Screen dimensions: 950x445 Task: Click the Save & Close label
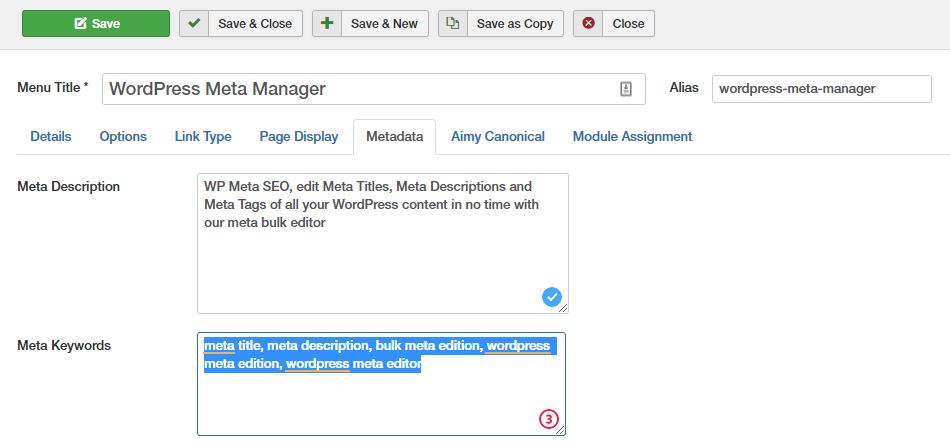pos(255,24)
